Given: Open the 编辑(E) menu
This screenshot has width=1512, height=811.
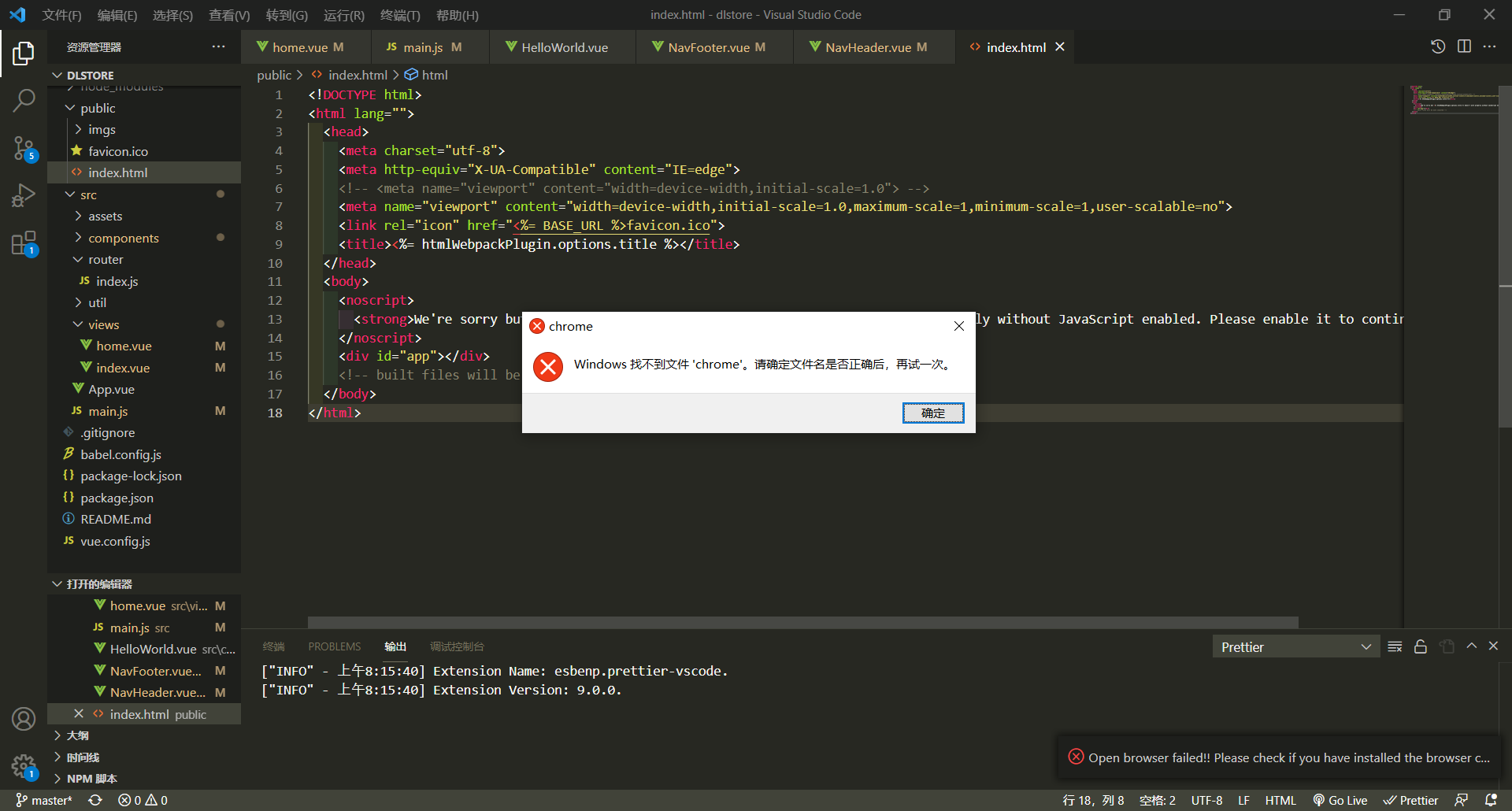Looking at the screenshot, I should pyautogui.click(x=117, y=15).
